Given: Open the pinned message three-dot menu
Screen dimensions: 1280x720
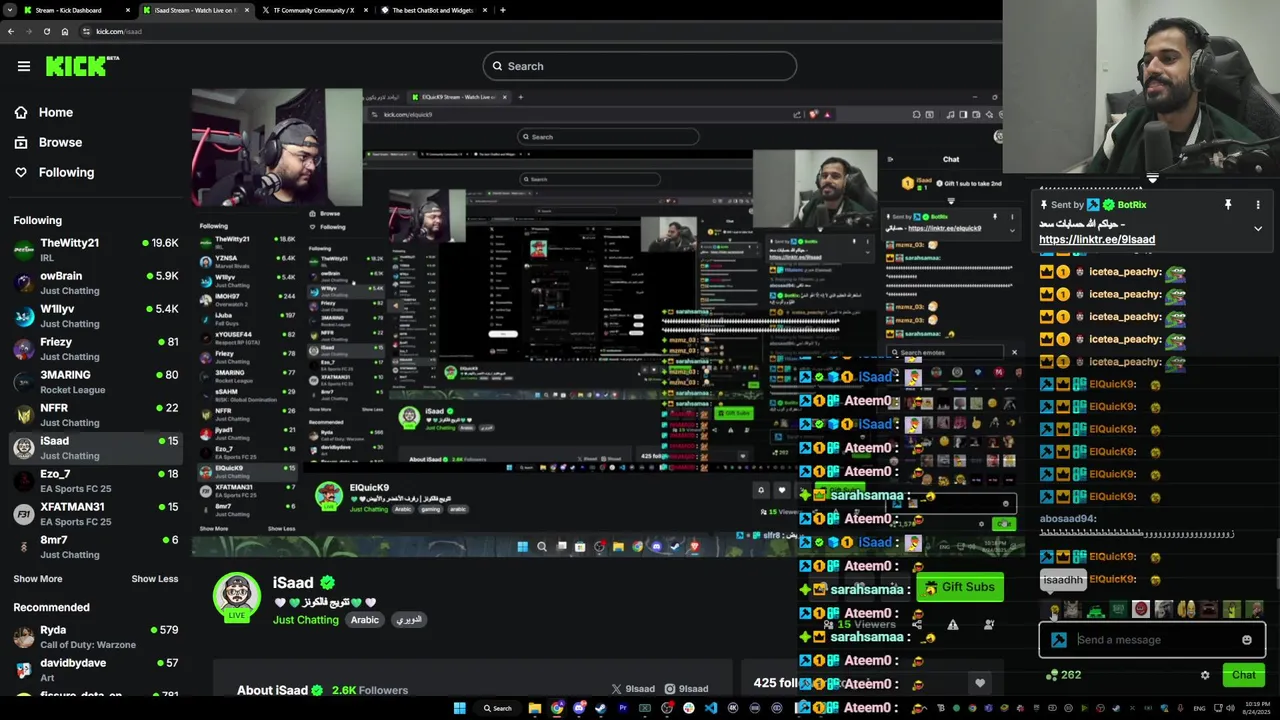Looking at the screenshot, I should pyautogui.click(x=1258, y=205).
